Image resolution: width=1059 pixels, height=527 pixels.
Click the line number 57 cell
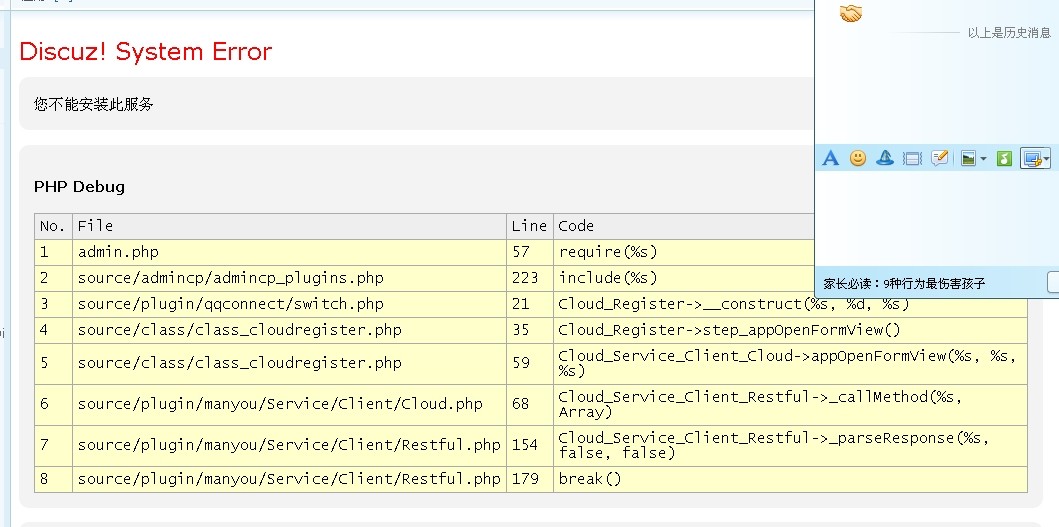click(x=530, y=252)
